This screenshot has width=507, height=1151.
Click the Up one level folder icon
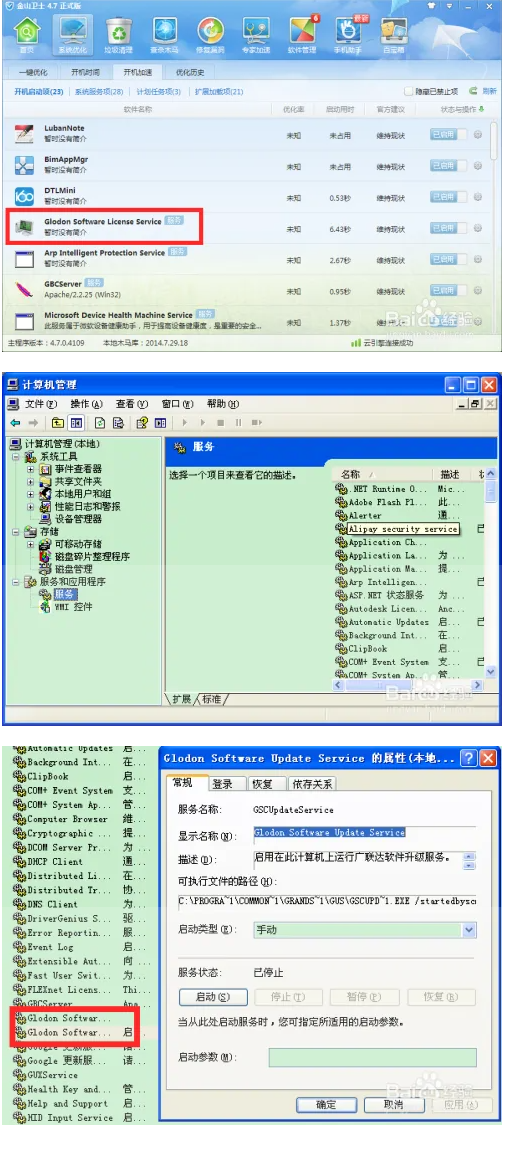pos(57,423)
